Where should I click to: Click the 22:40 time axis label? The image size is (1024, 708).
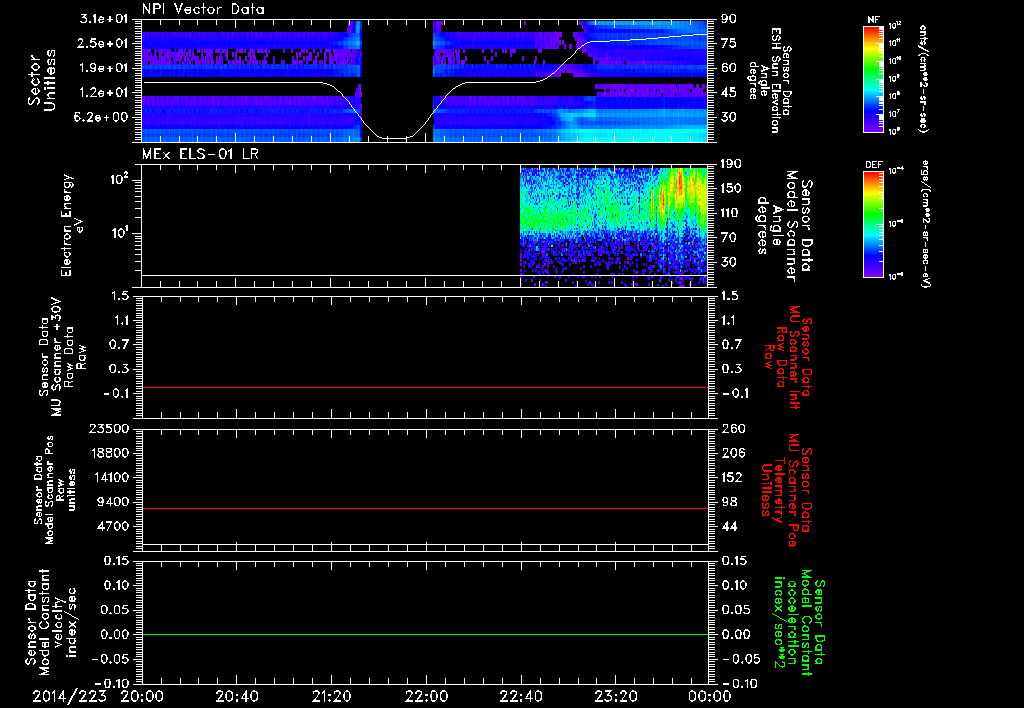(520, 696)
